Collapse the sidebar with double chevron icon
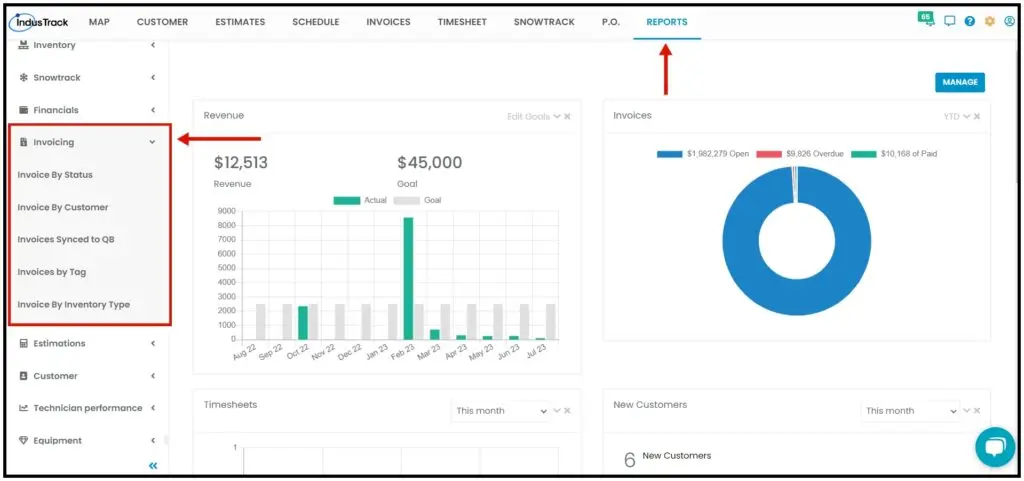 153,466
